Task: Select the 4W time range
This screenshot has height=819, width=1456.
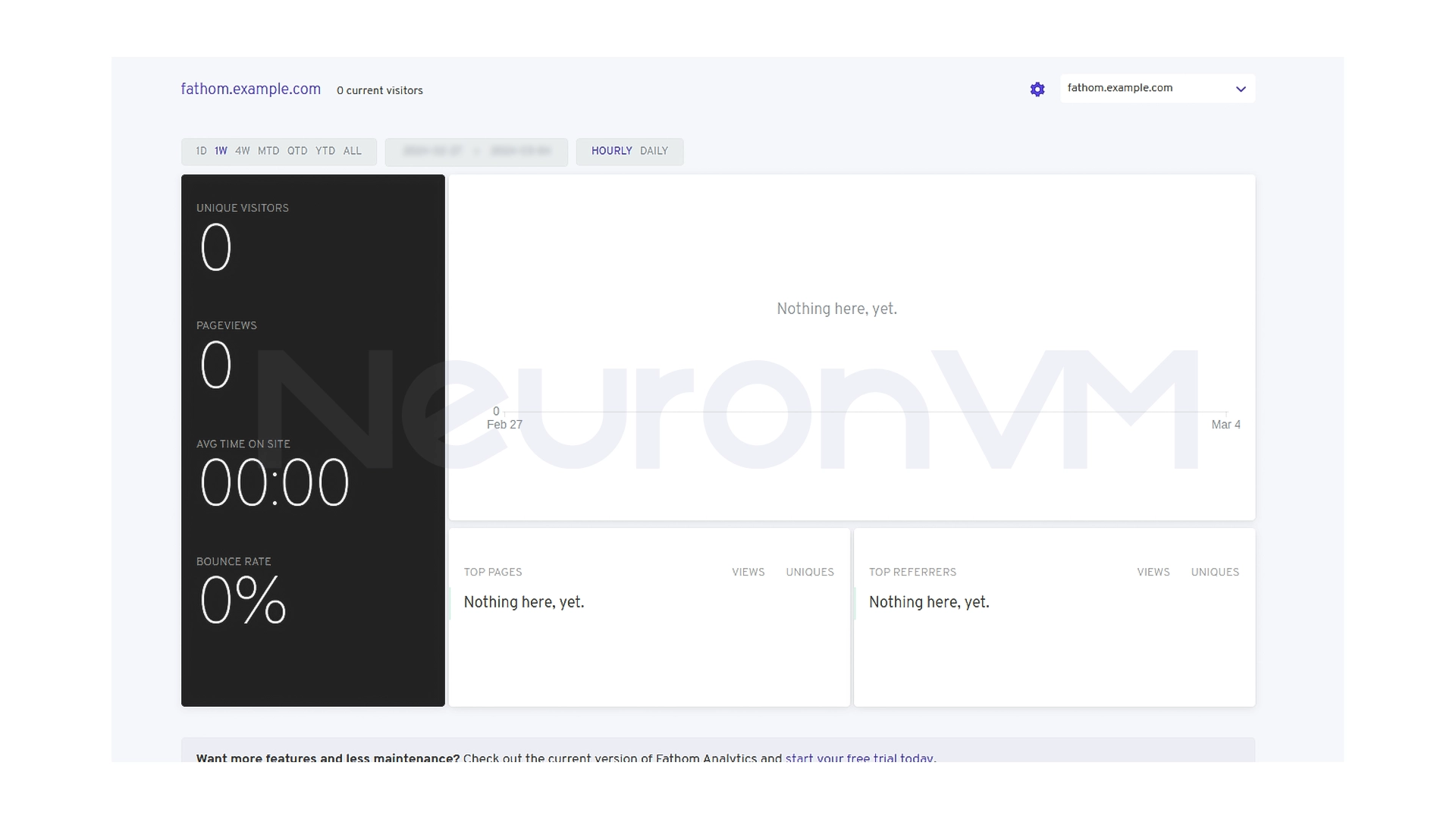Action: tap(242, 151)
